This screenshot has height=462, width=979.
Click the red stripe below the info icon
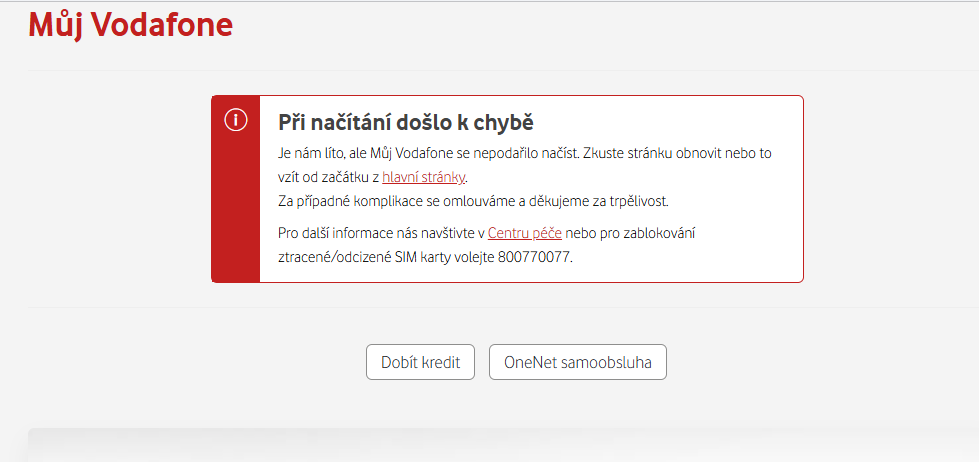235,206
